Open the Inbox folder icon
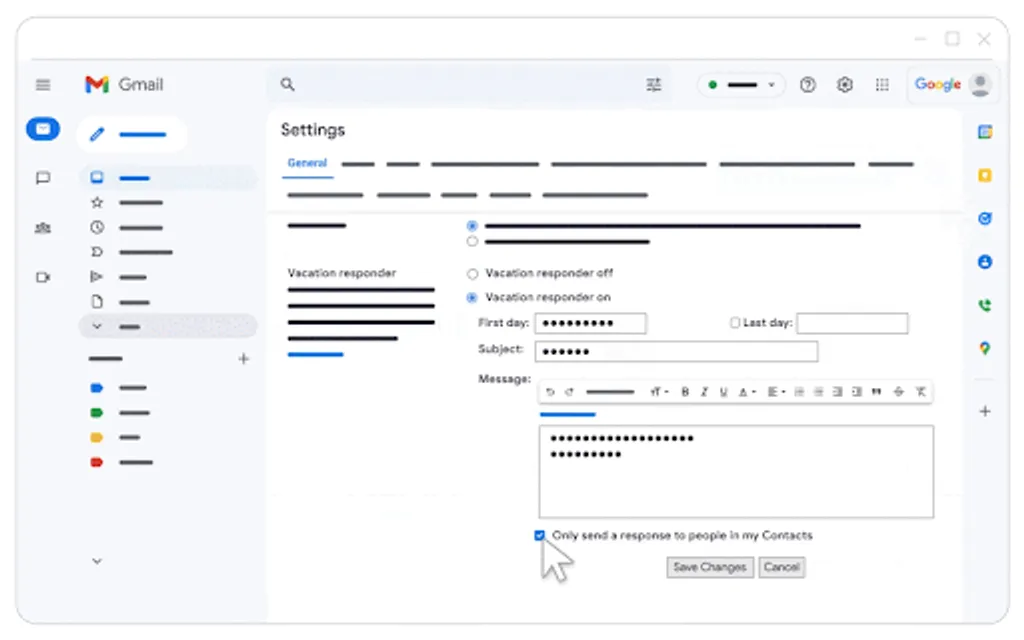 coord(97,177)
